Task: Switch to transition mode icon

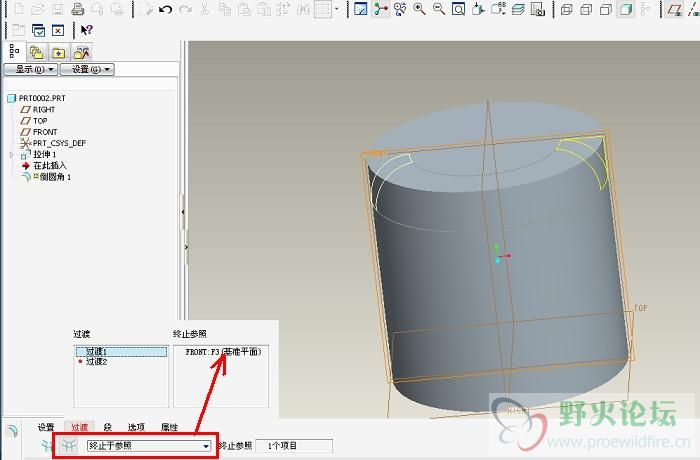Action: pos(67,445)
